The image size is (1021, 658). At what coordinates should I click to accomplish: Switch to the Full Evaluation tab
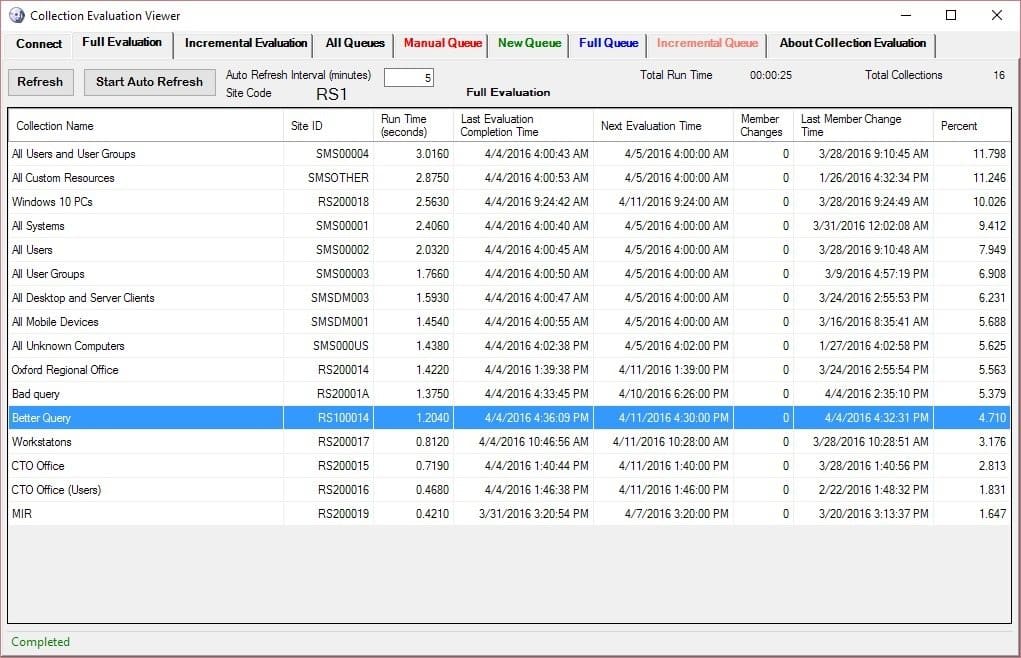point(122,42)
